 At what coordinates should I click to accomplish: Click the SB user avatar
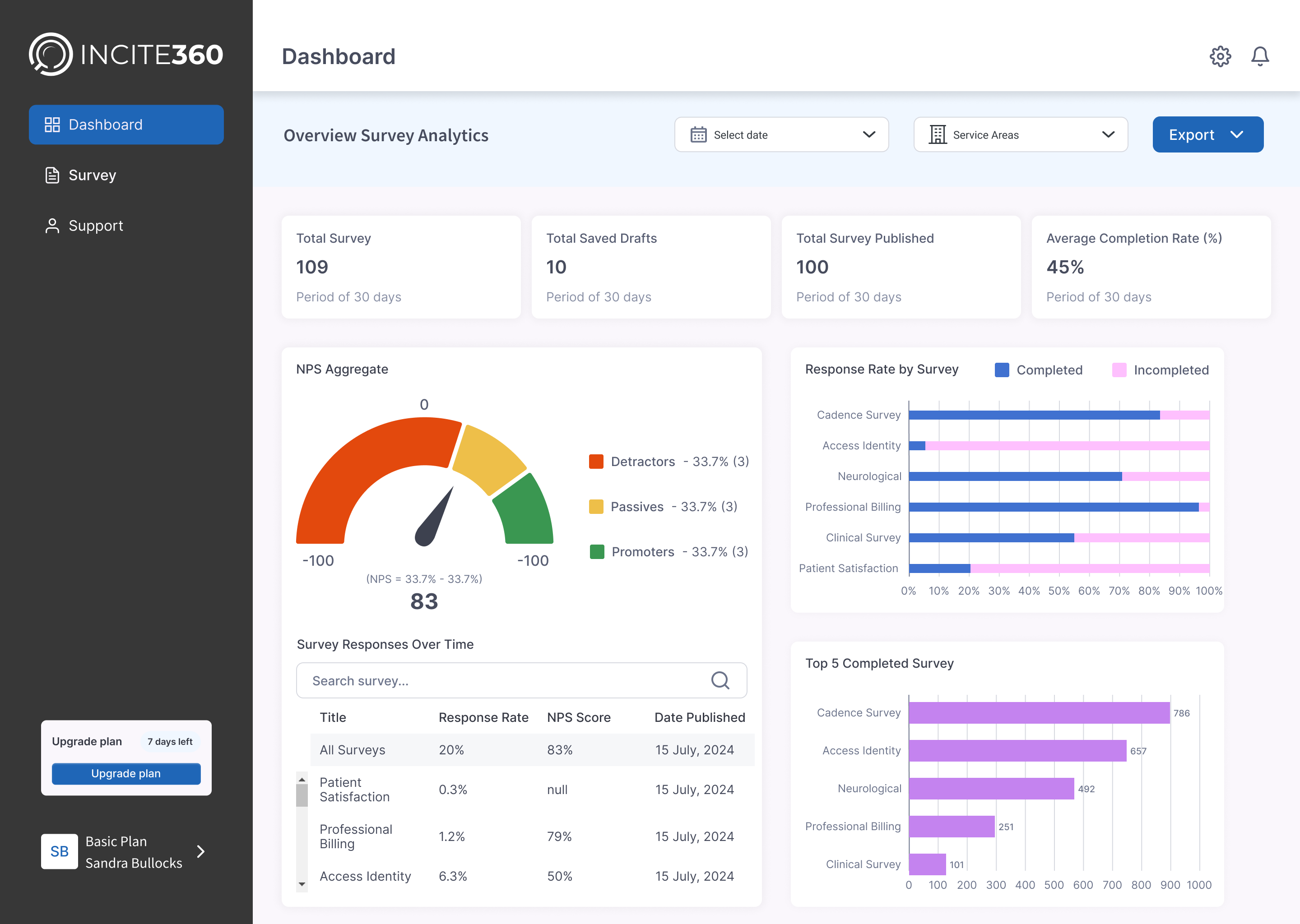59,851
